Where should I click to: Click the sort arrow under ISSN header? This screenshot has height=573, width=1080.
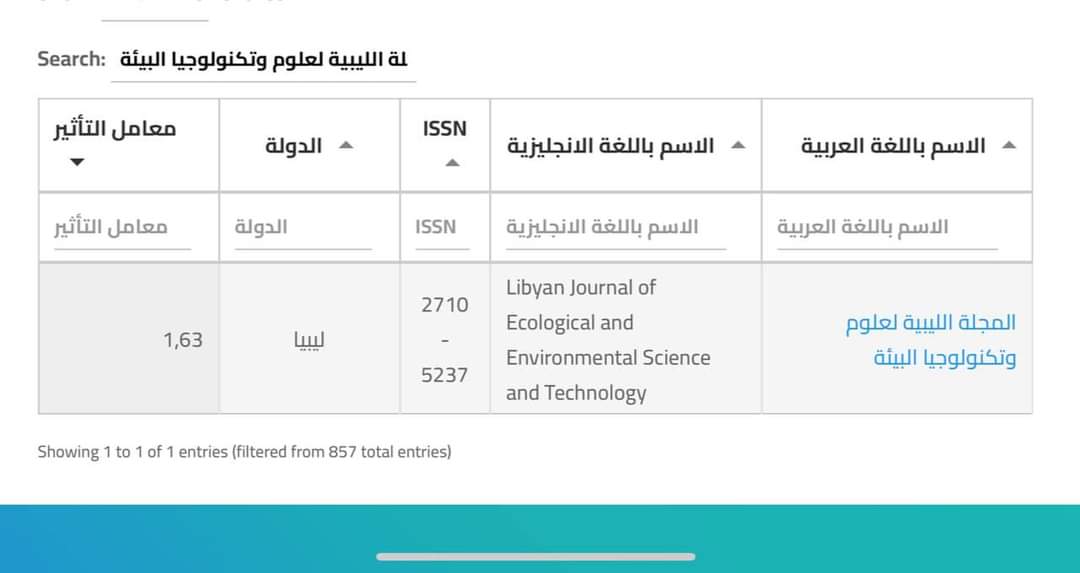(452, 163)
